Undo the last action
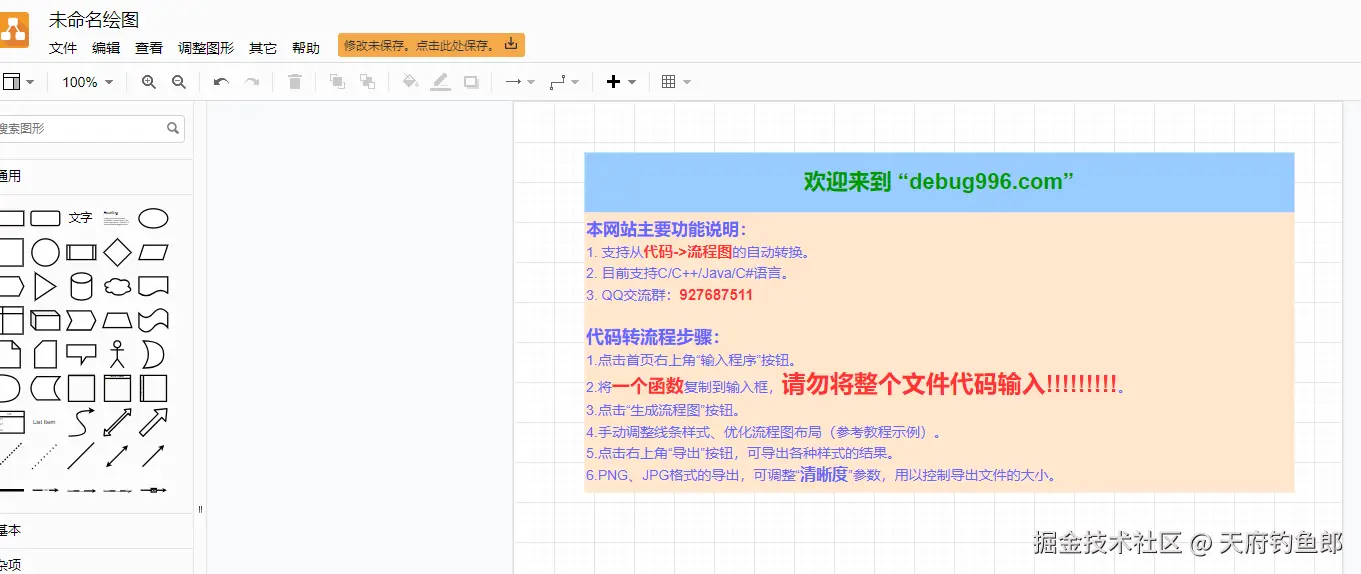Screen dimensions: 1361x574 point(221,82)
